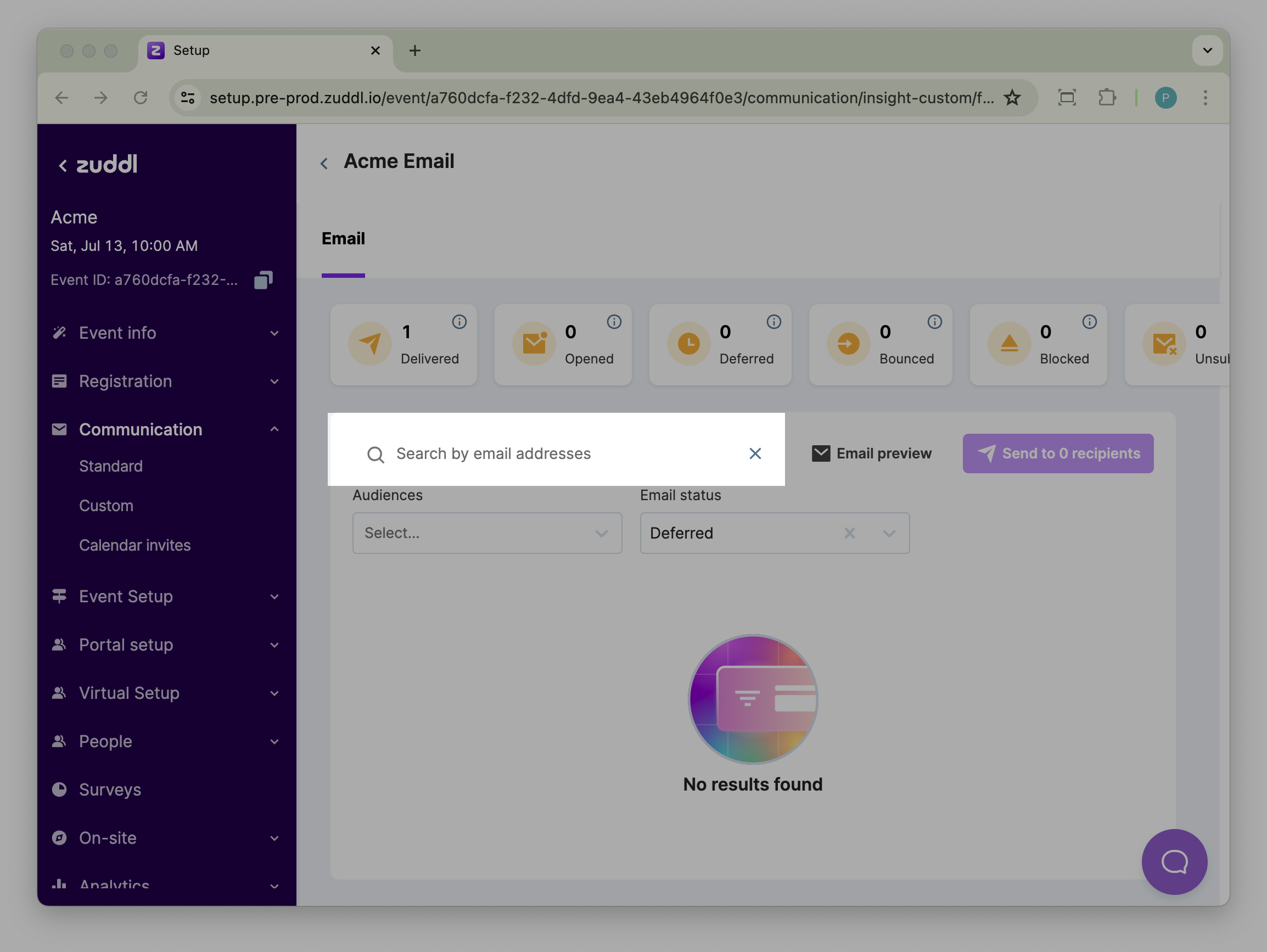The height and width of the screenshot is (952, 1267).
Task: Focus the Search by email addresses field
Action: click(x=562, y=453)
